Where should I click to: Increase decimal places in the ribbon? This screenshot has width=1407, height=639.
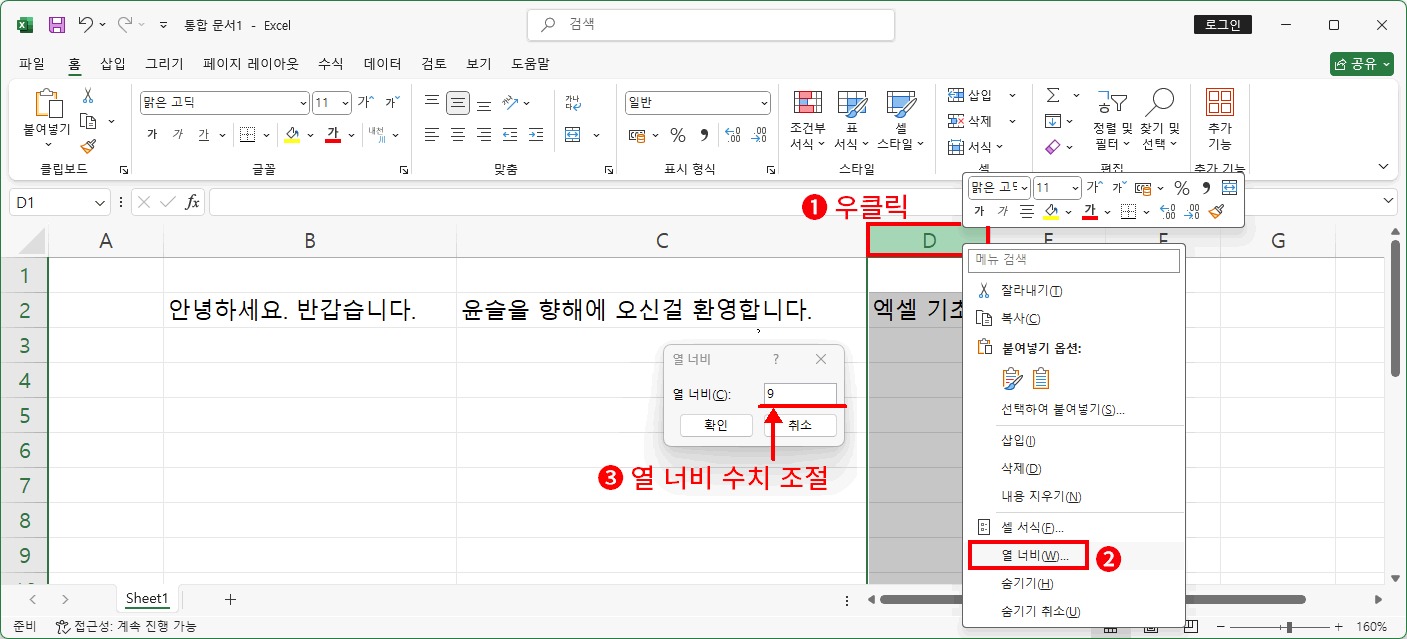pyautogui.click(x=731, y=134)
